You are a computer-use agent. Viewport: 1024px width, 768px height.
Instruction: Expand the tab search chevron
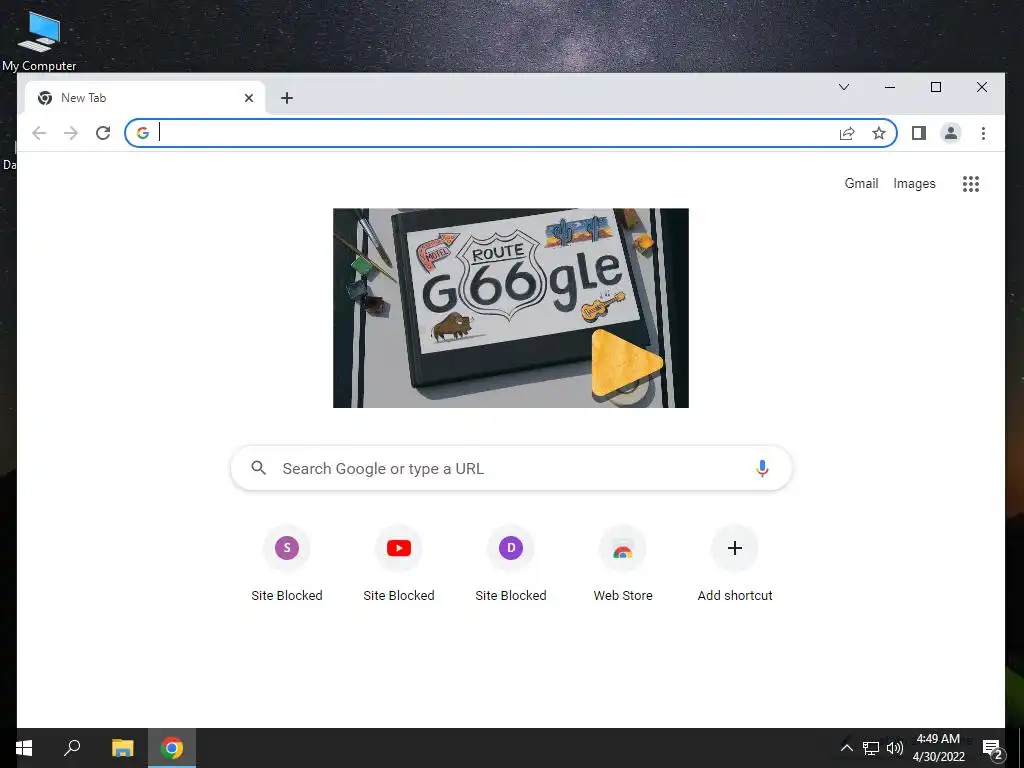click(x=844, y=87)
